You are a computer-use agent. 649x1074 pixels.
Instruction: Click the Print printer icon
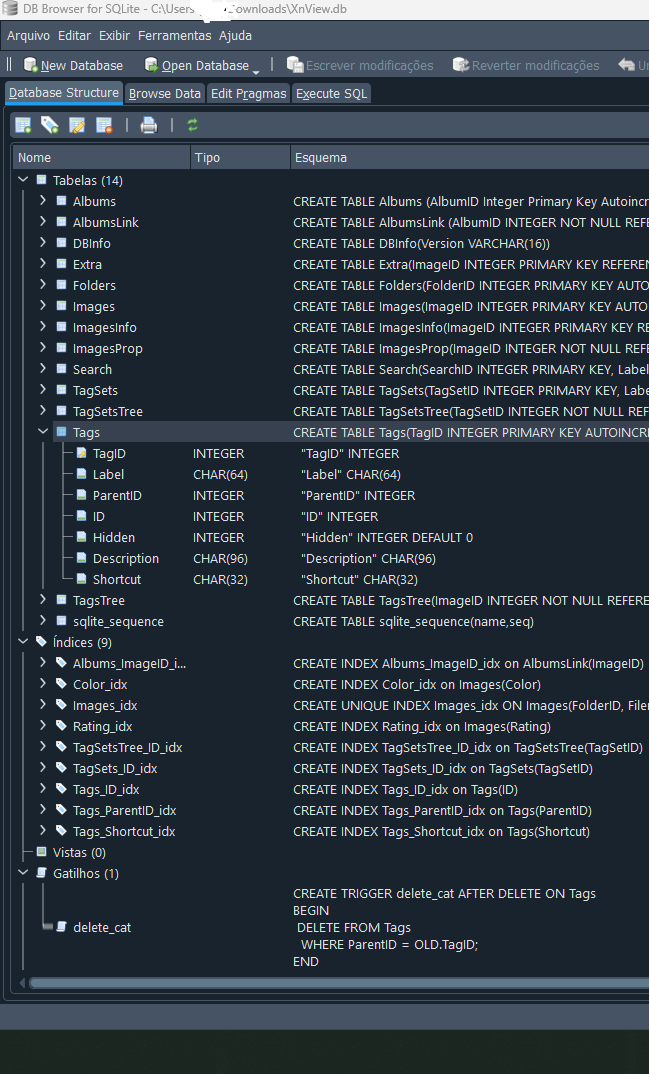149,125
